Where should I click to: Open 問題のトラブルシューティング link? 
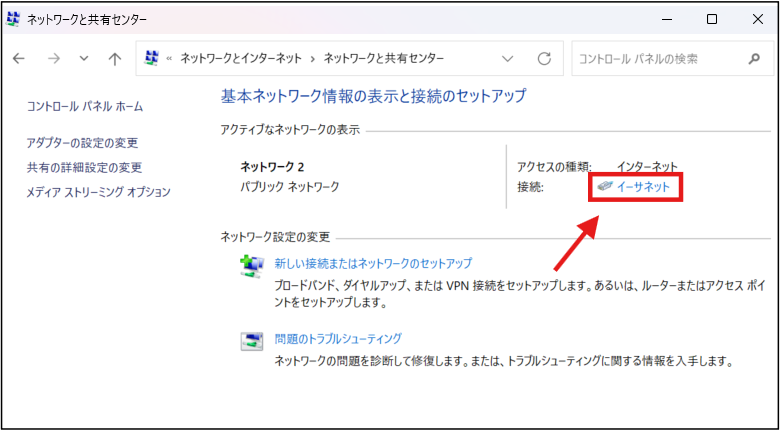pyautogui.click(x=338, y=339)
